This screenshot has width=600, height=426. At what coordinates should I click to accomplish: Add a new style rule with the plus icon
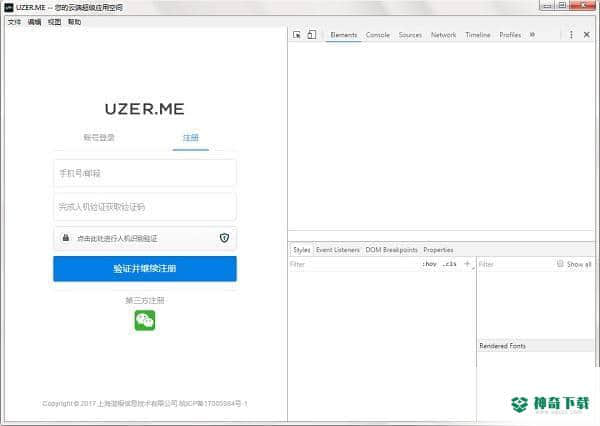tap(466, 264)
